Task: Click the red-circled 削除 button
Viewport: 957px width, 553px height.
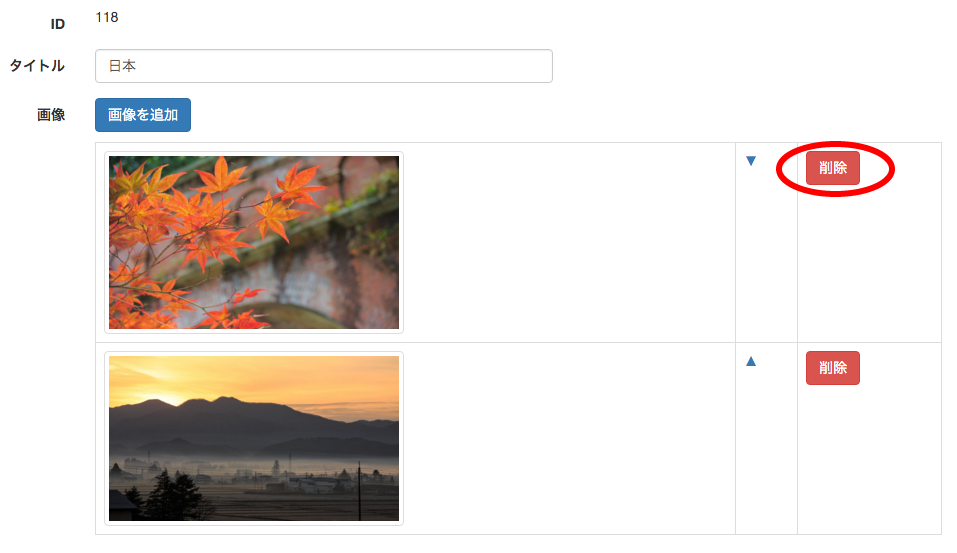Action: [x=832, y=168]
